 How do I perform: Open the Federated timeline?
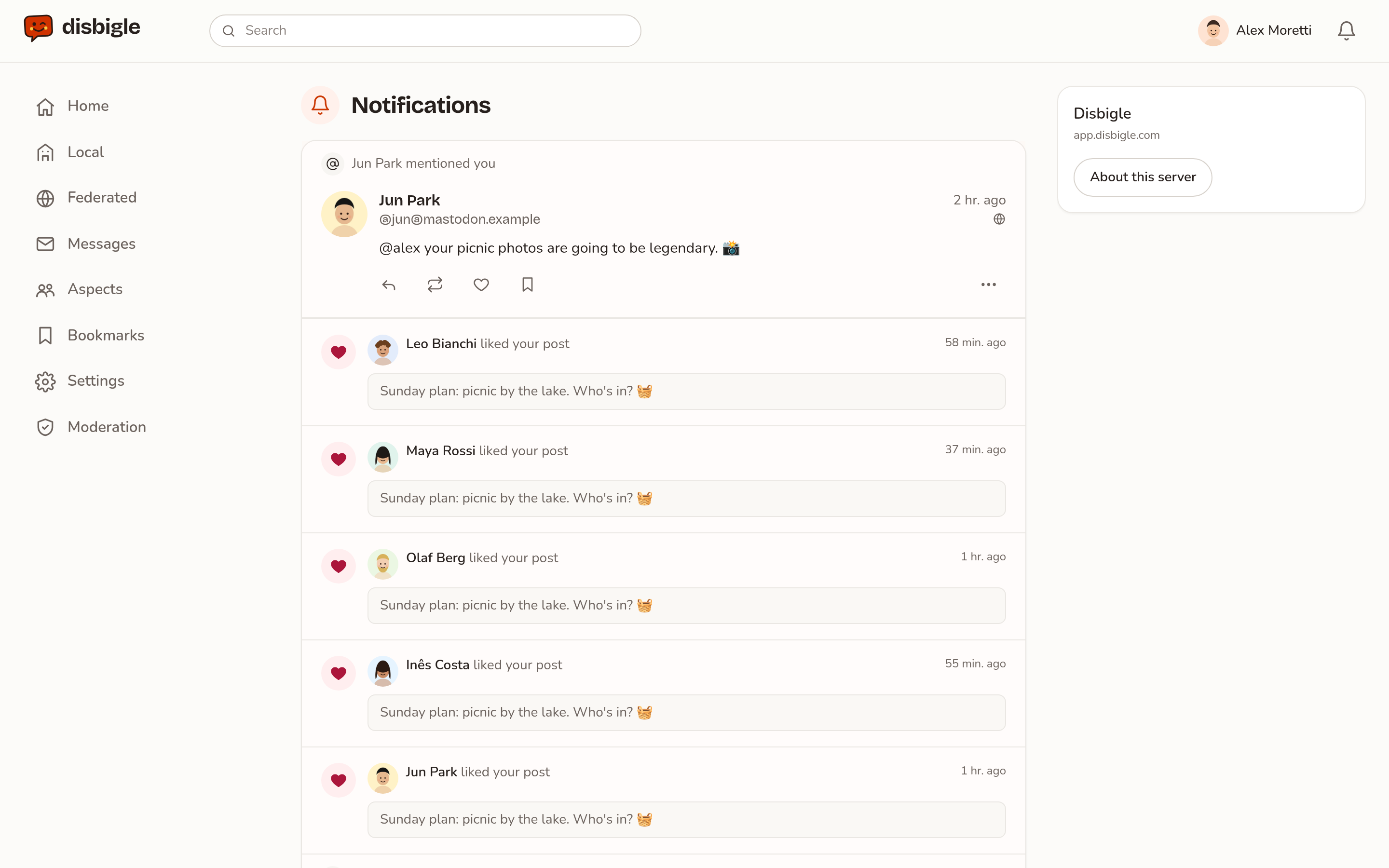[86, 198]
